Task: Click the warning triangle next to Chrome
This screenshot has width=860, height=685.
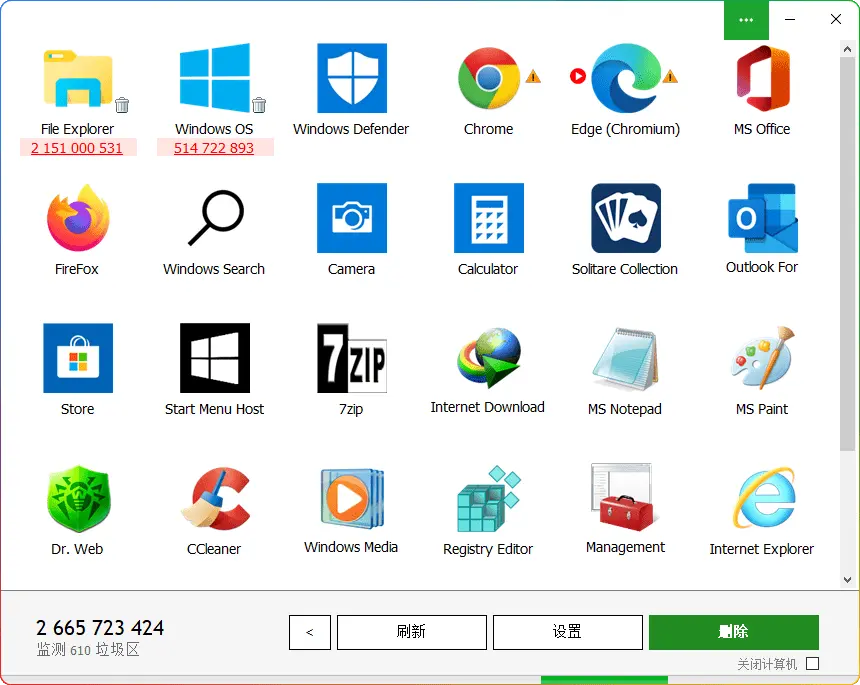Action: (533, 76)
